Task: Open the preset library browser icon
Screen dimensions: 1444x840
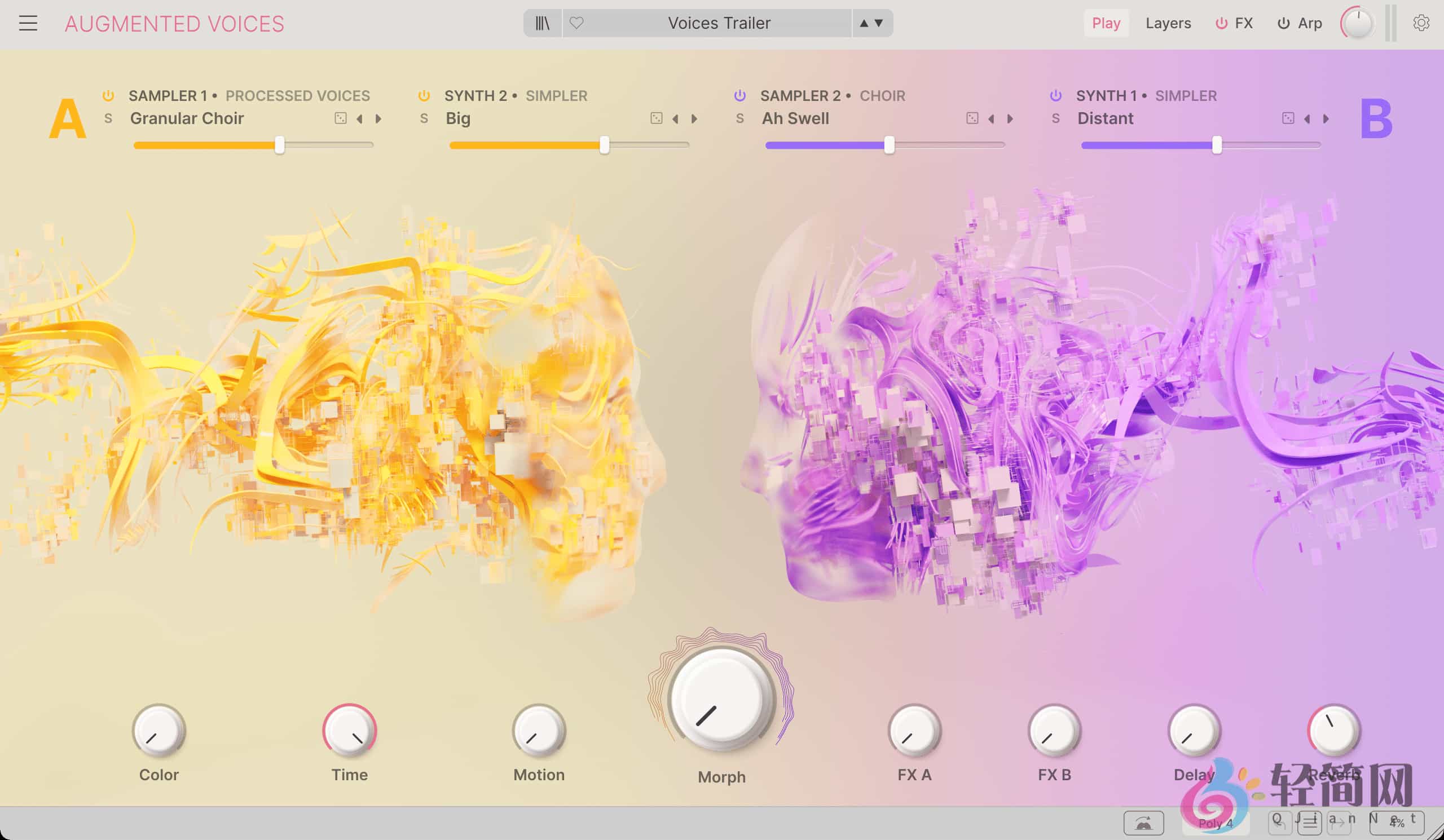Action: [542, 24]
